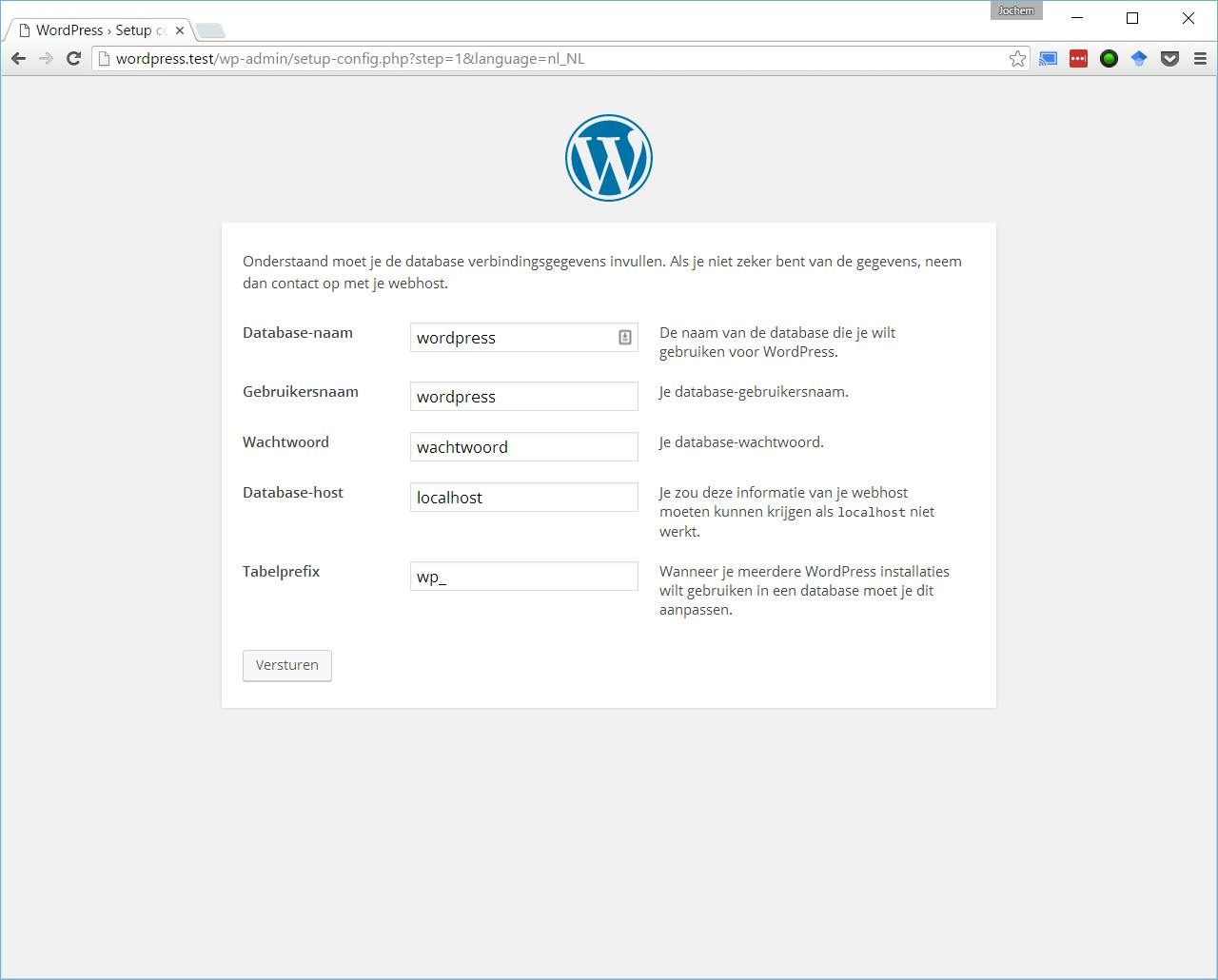The width and height of the screenshot is (1218, 980).
Task: Click the Wachtwoord input field
Action: point(524,447)
